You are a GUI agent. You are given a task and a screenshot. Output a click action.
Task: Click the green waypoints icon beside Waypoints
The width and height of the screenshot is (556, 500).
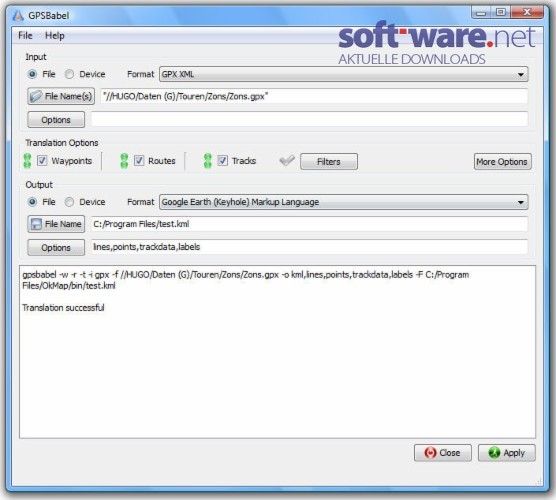point(27,161)
